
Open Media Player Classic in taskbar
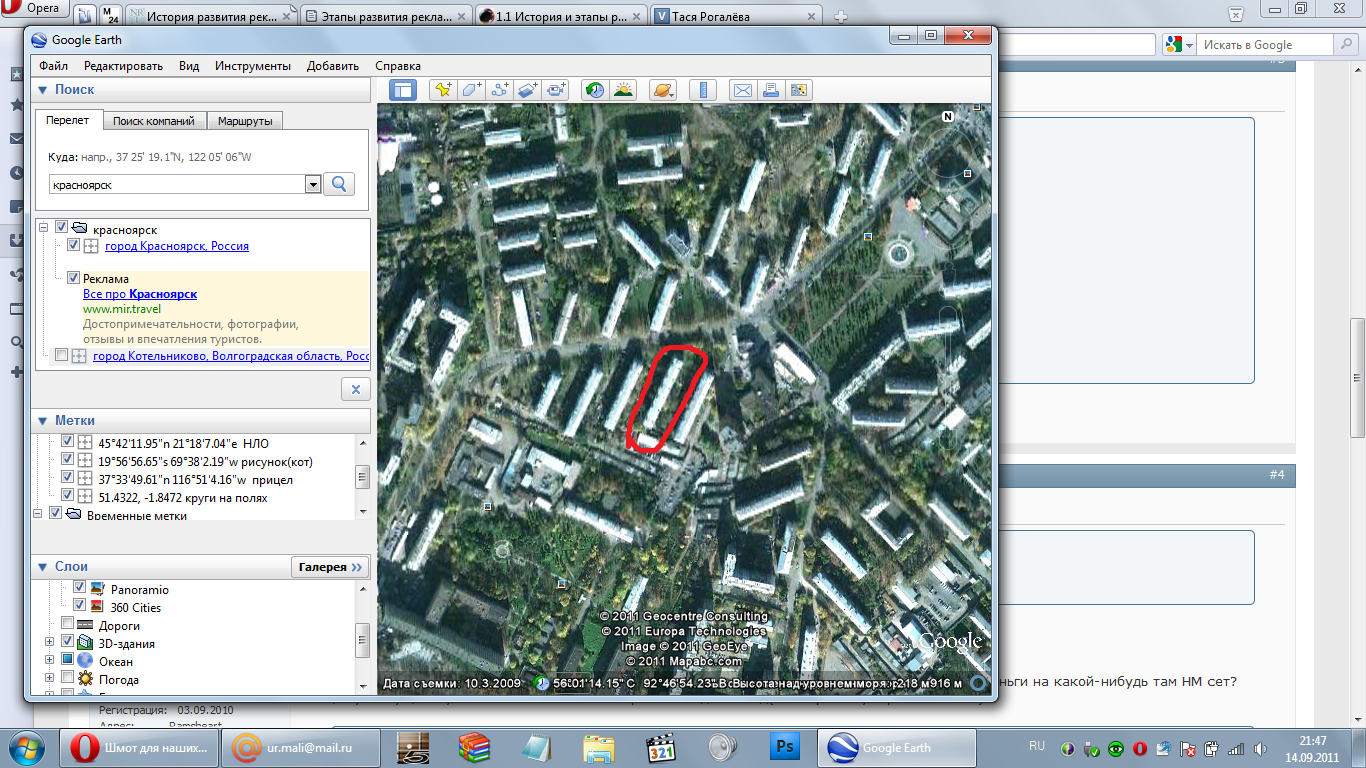tap(661, 748)
